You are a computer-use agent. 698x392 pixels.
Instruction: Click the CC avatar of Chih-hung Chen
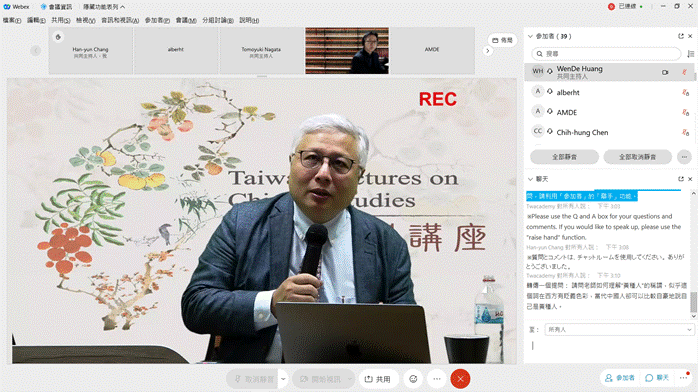click(538, 131)
